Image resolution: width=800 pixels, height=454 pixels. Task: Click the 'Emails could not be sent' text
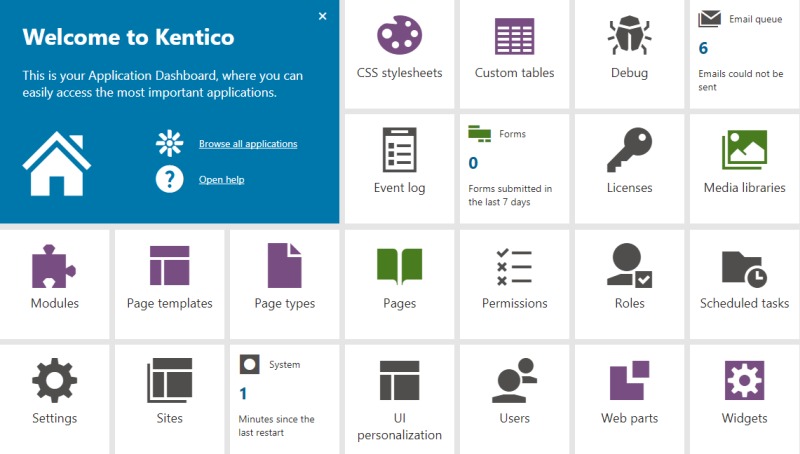pyautogui.click(x=740, y=80)
